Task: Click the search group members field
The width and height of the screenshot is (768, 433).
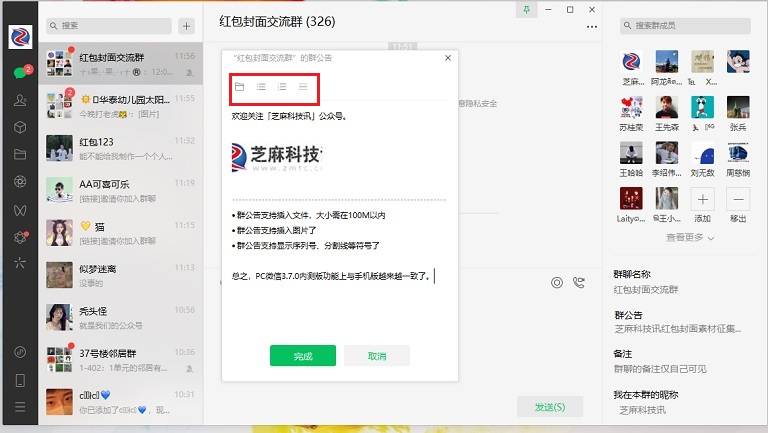Action: tap(685, 25)
